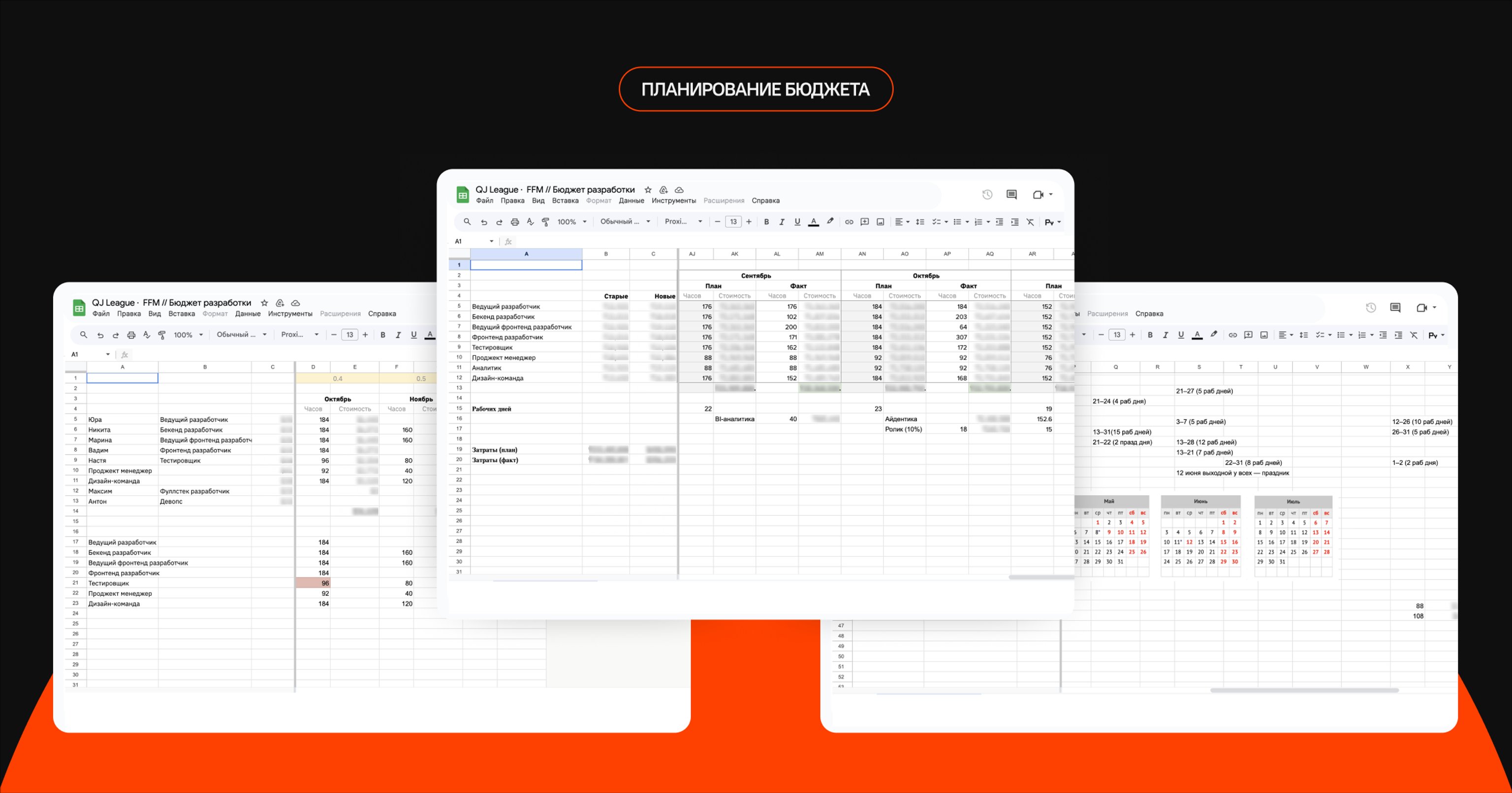This screenshot has width=1512, height=793.
Task: Open Вставка menu in left window
Action: (181, 314)
